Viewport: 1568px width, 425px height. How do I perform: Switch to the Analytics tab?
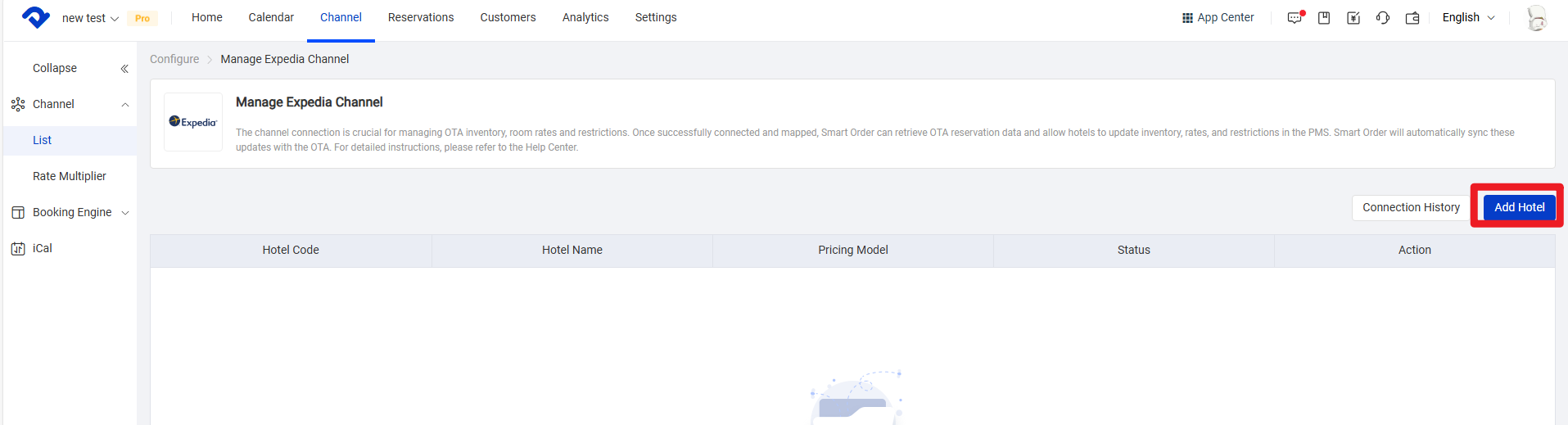[x=585, y=18]
